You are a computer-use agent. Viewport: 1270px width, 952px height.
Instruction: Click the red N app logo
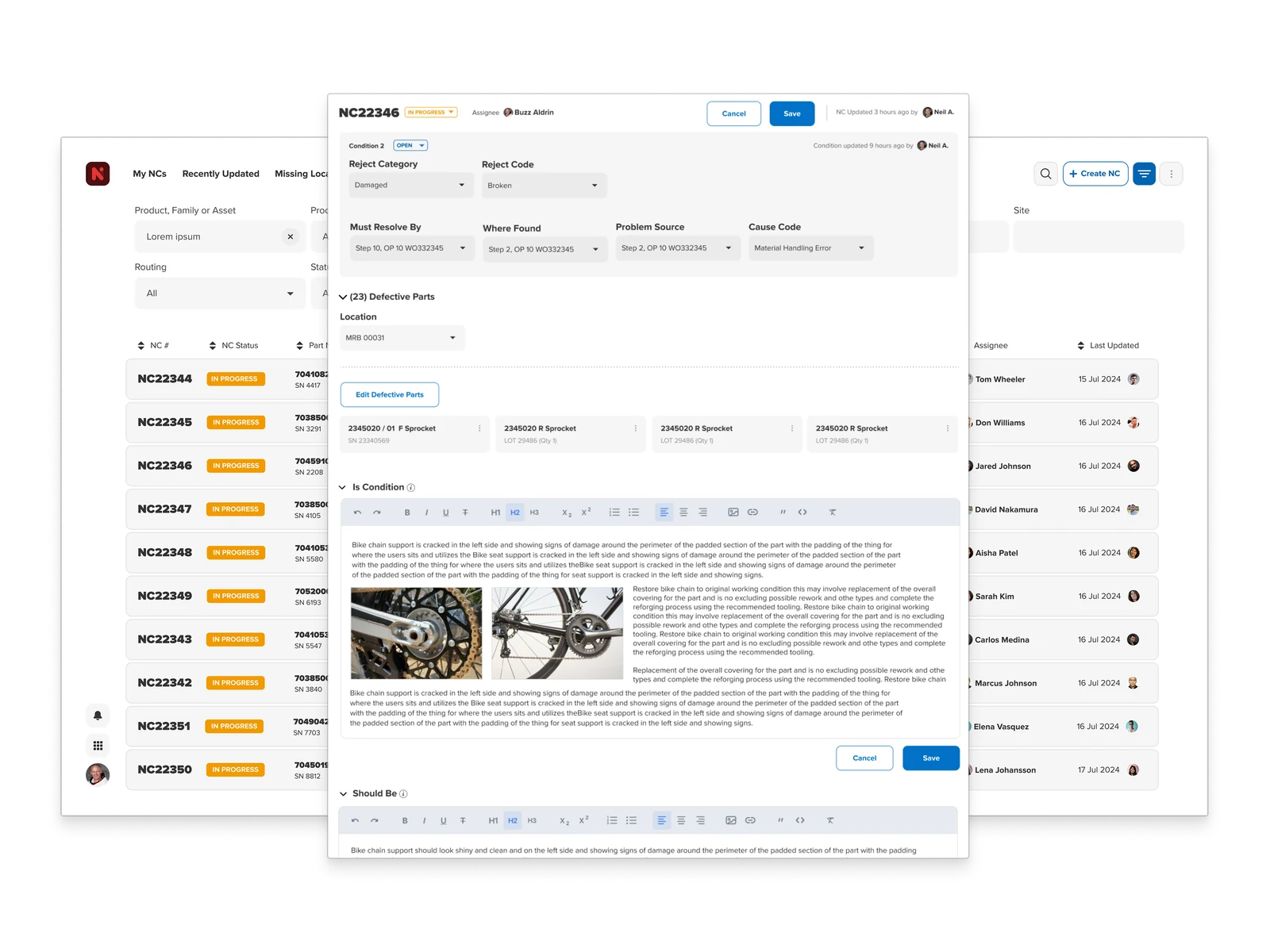(98, 174)
